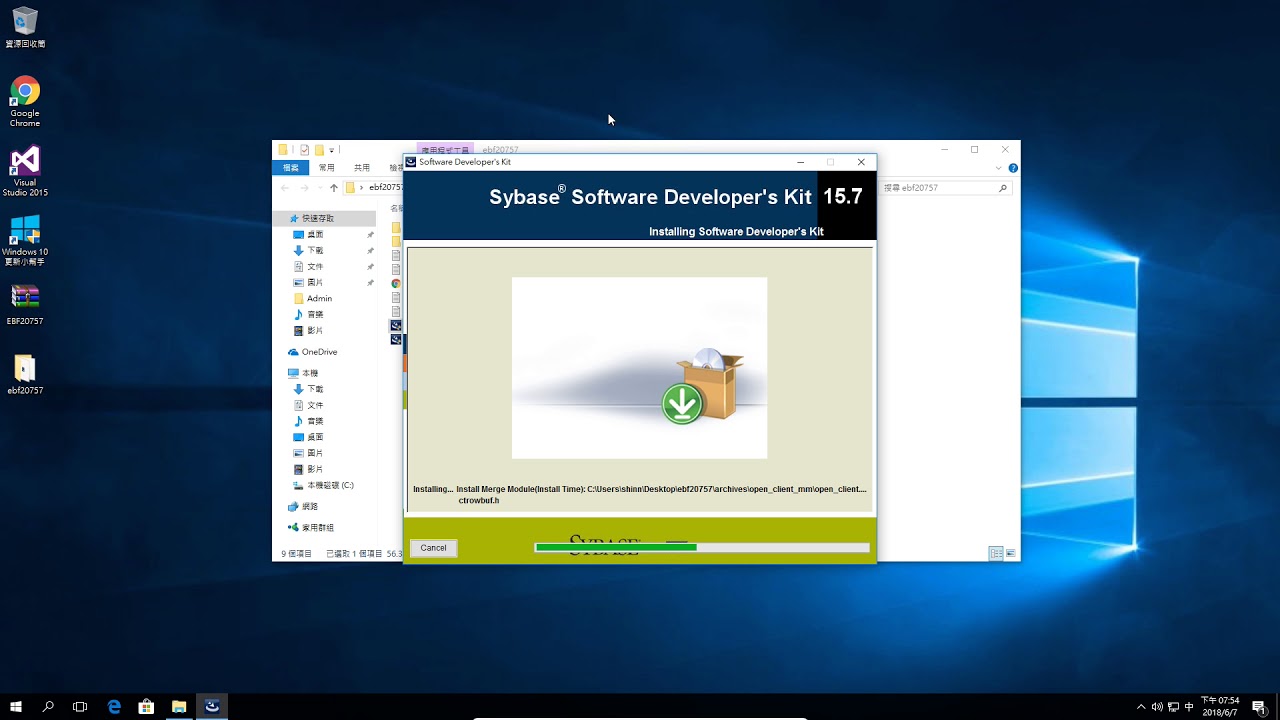Unpin 文件 using its pin icon
This screenshot has width=1280, height=720.
[370, 267]
